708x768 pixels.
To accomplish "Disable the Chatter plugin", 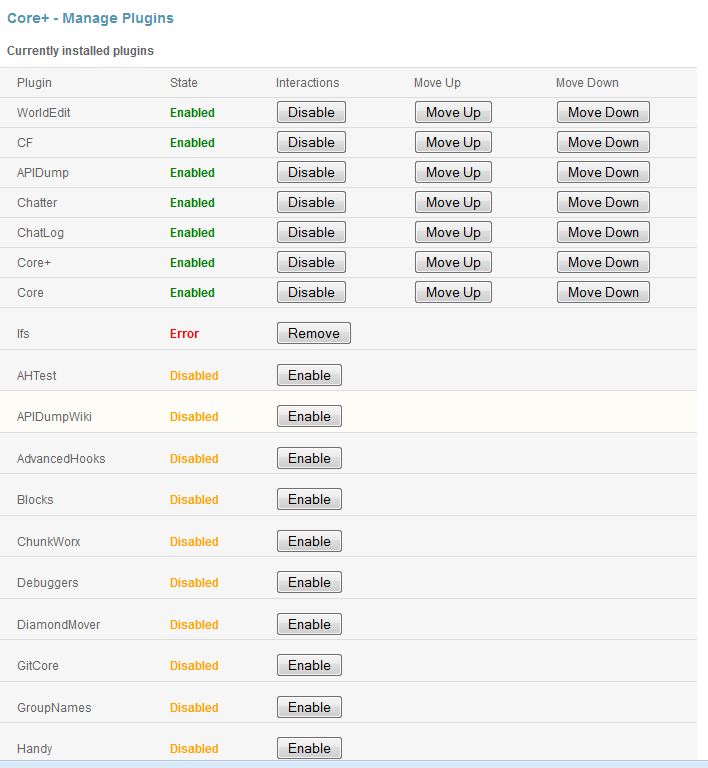I will click(311, 203).
